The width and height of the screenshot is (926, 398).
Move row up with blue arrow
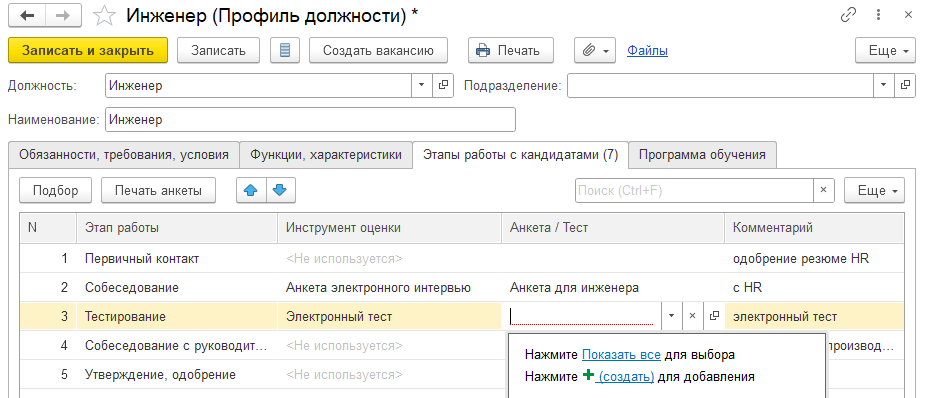point(251,190)
